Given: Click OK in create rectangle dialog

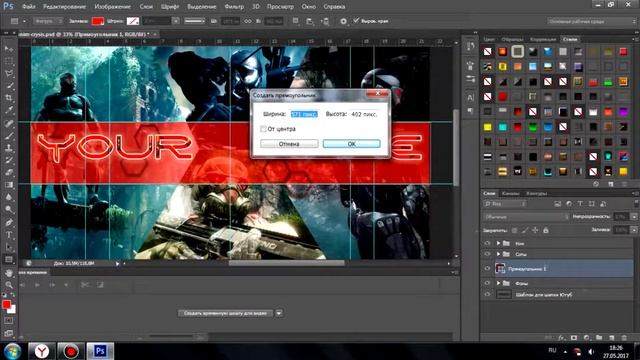Looking at the screenshot, I should pos(351,144).
